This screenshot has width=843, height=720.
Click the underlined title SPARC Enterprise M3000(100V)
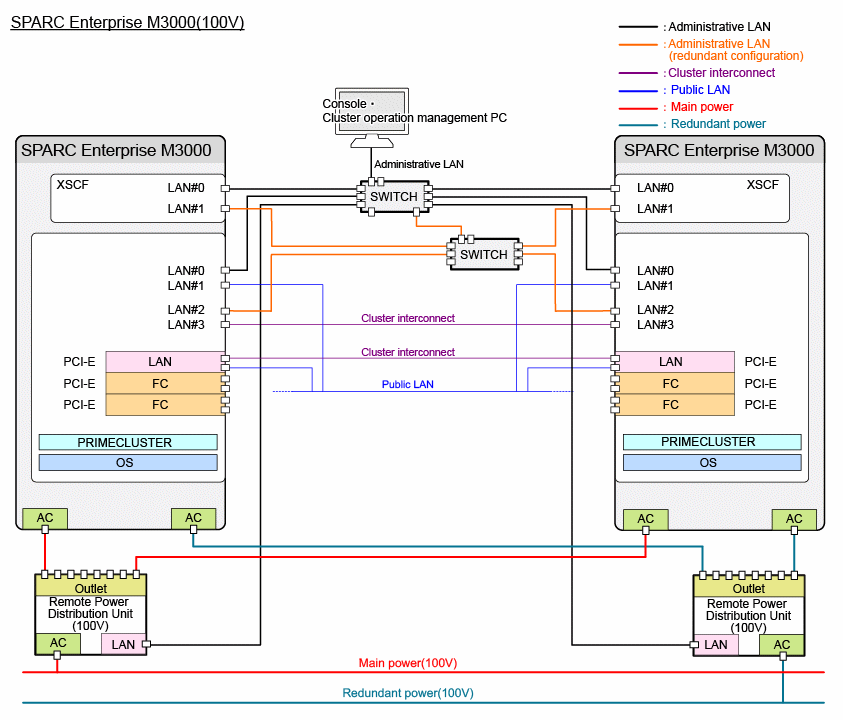click(127, 22)
